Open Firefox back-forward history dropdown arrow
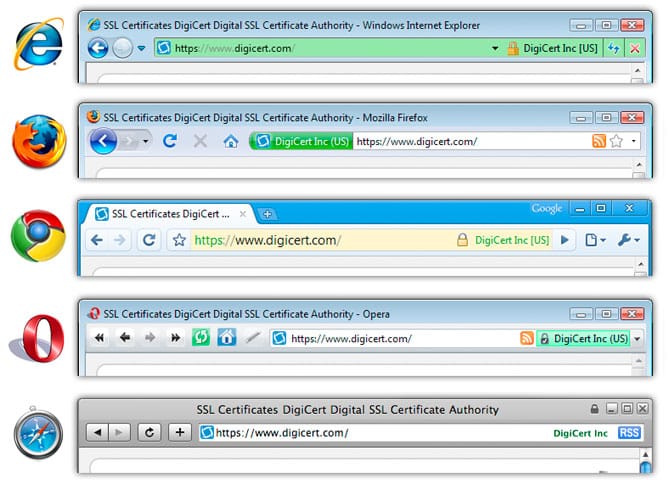The width and height of the screenshot is (672, 489). point(145,141)
